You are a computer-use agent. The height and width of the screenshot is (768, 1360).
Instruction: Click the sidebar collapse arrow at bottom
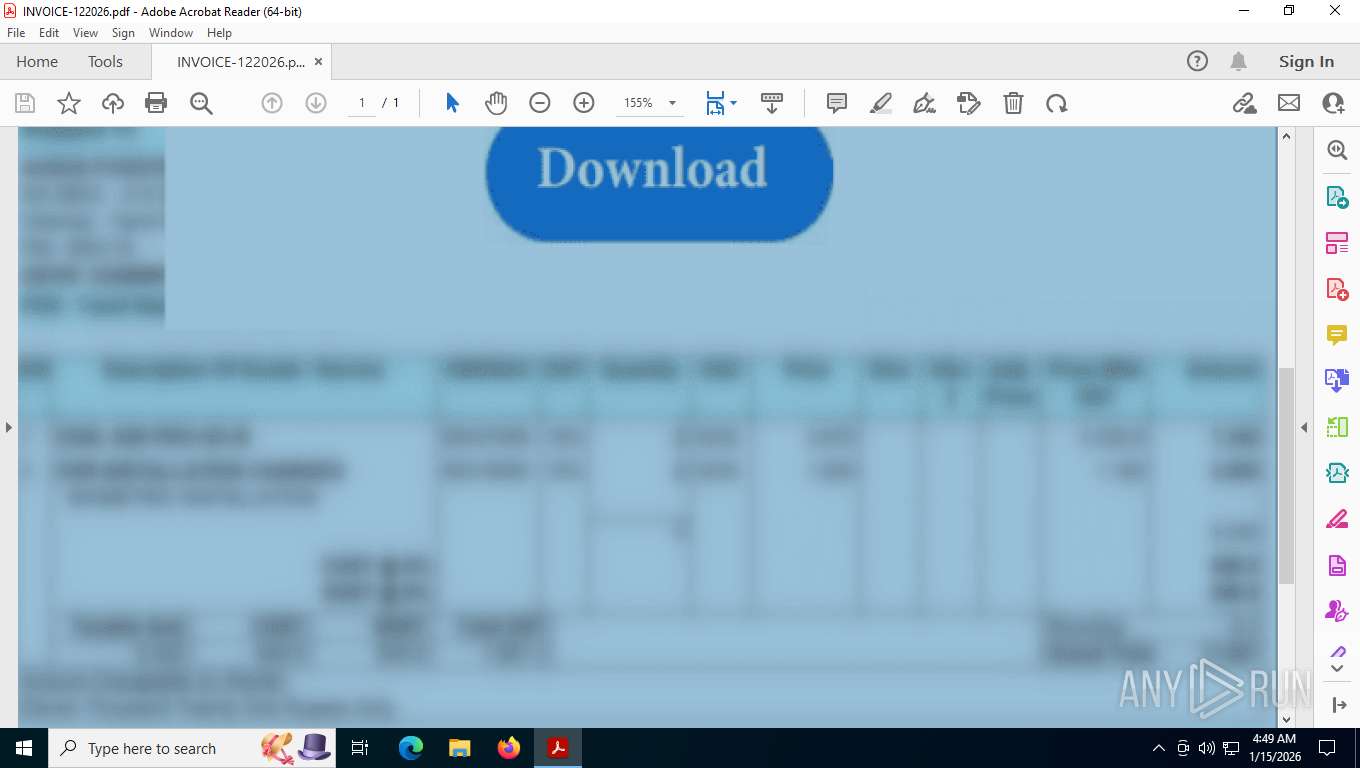pyautogui.click(x=1339, y=705)
